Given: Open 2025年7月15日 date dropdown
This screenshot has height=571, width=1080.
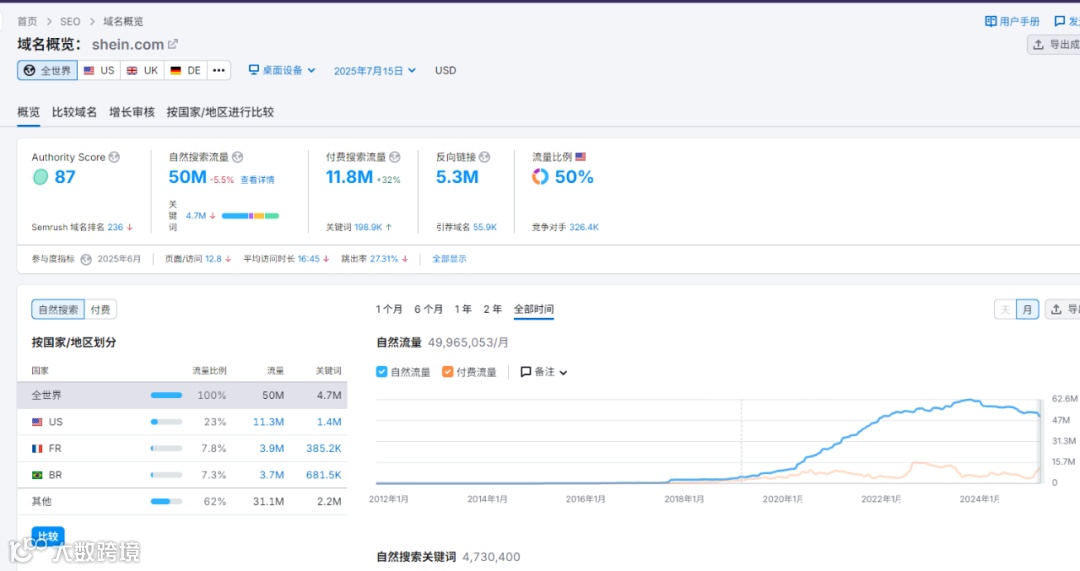Looking at the screenshot, I should (375, 70).
